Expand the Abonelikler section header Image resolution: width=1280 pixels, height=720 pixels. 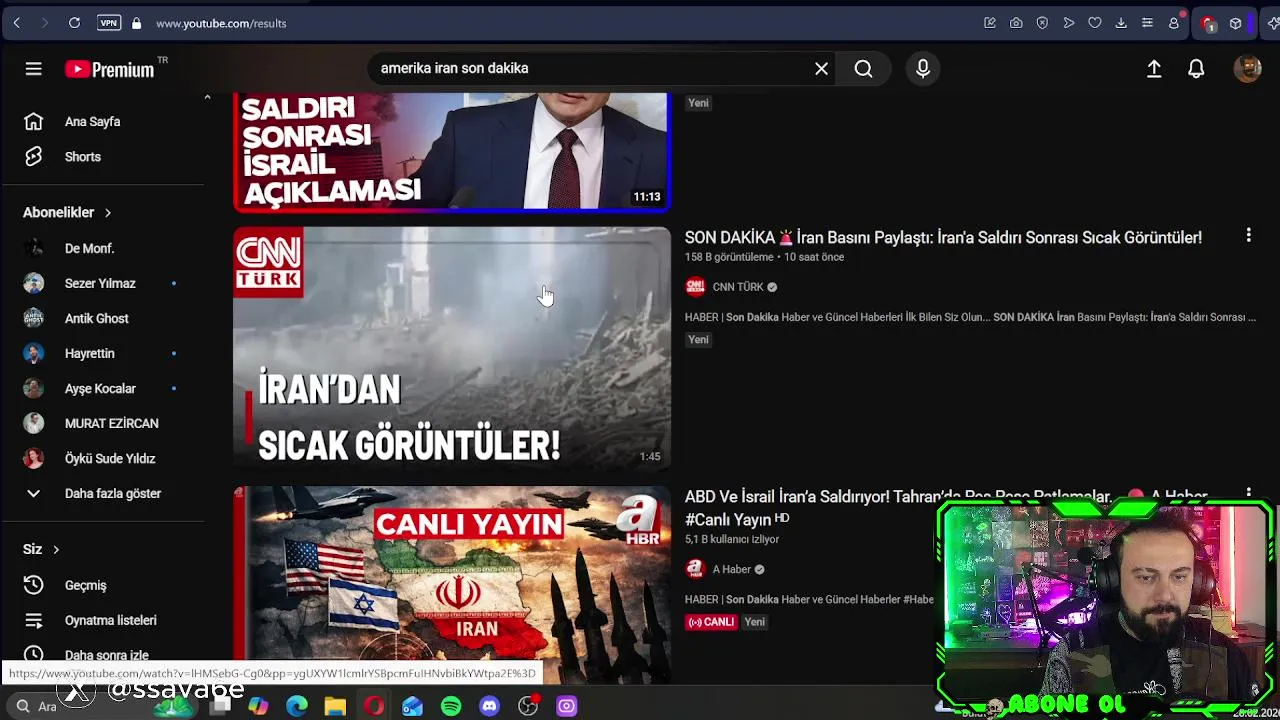click(67, 212)
